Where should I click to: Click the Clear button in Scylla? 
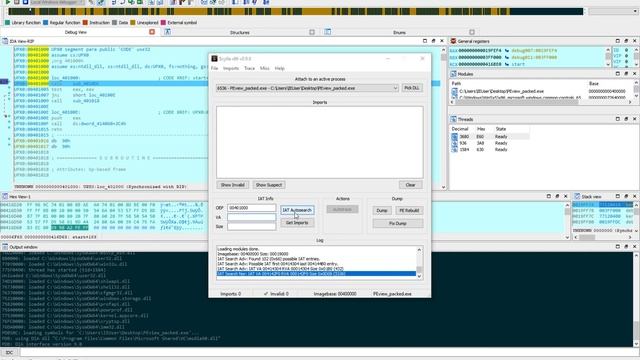pos(410,185)
